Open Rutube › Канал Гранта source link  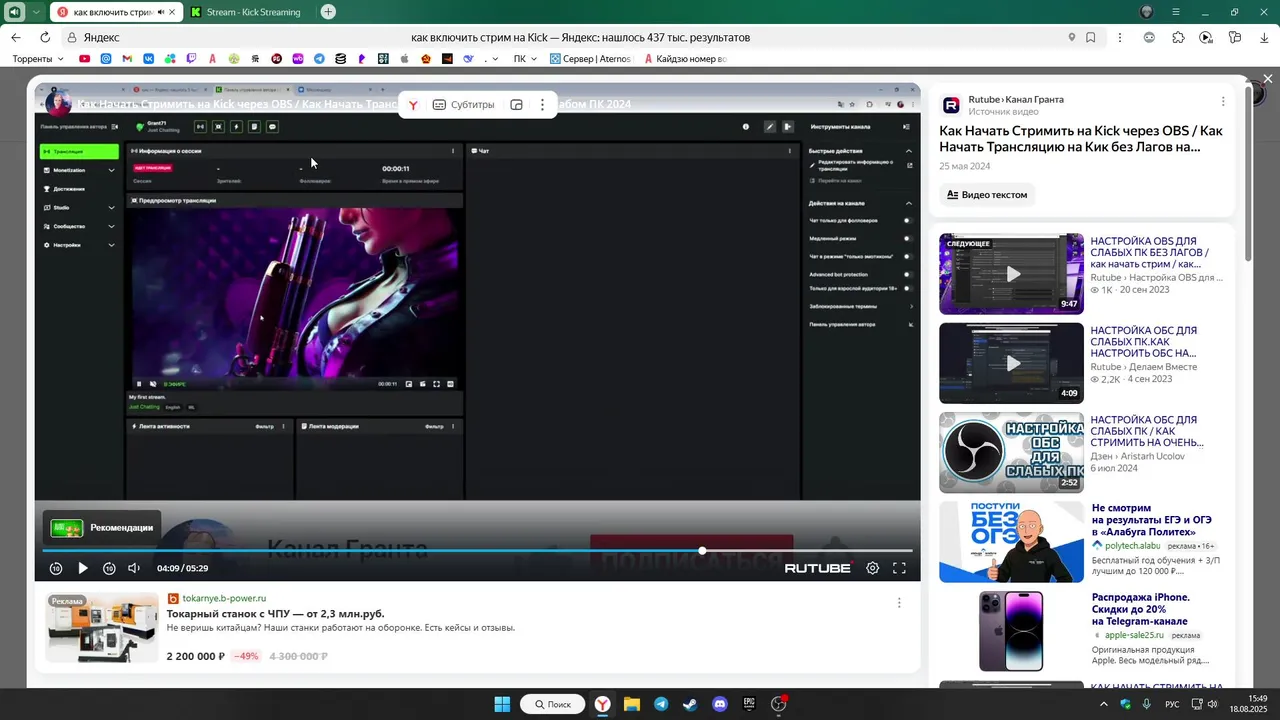click(1016, 99)
